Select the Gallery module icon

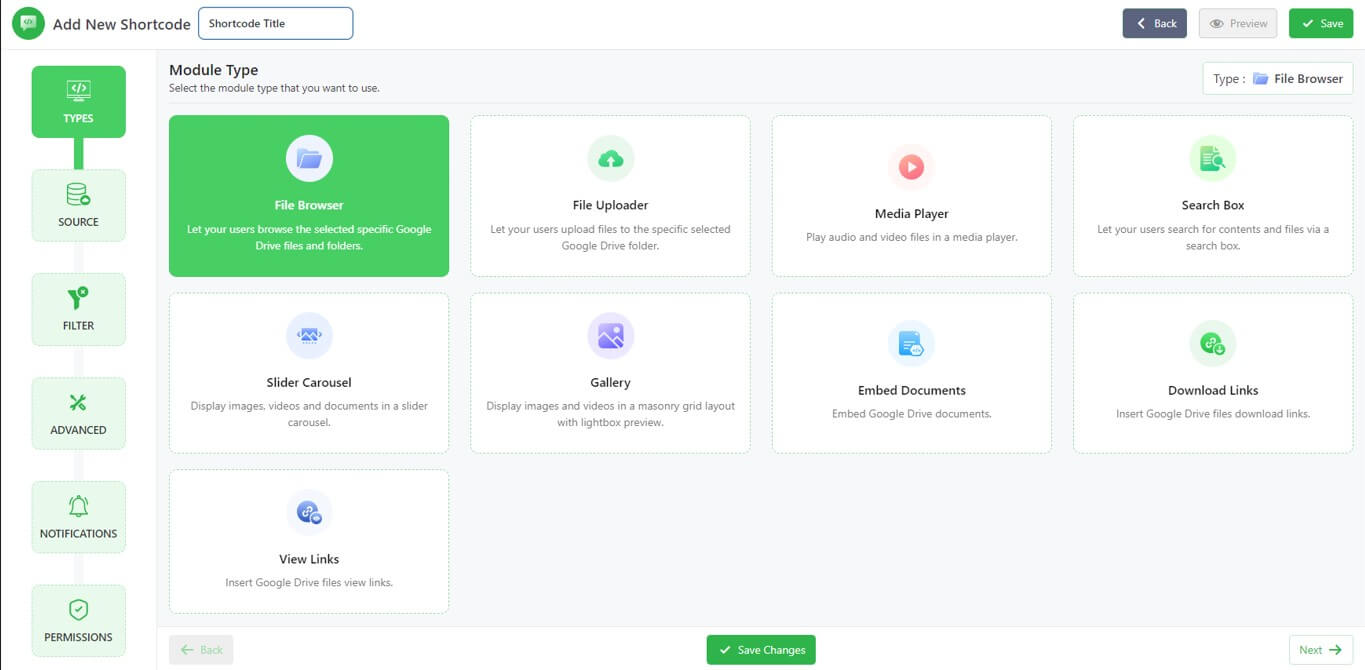pyautogui.click(x=610, y=335)
